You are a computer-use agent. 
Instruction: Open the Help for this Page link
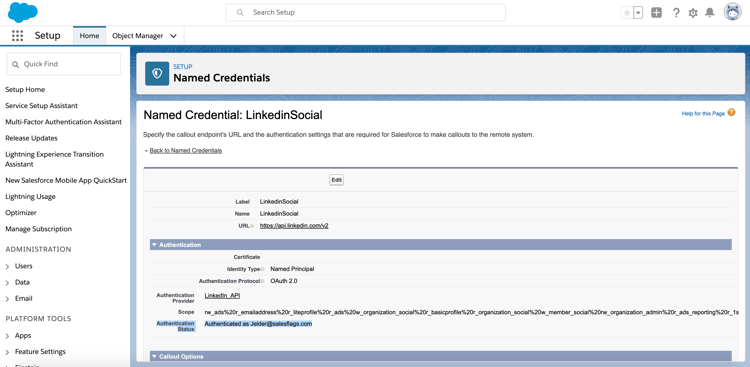tap(703, 114)
